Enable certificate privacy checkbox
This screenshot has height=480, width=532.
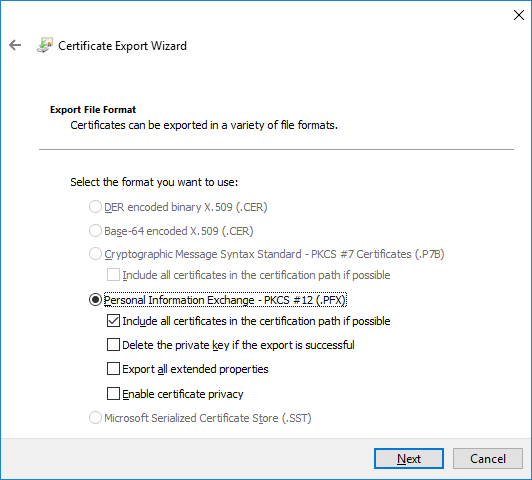pos(113,394)
